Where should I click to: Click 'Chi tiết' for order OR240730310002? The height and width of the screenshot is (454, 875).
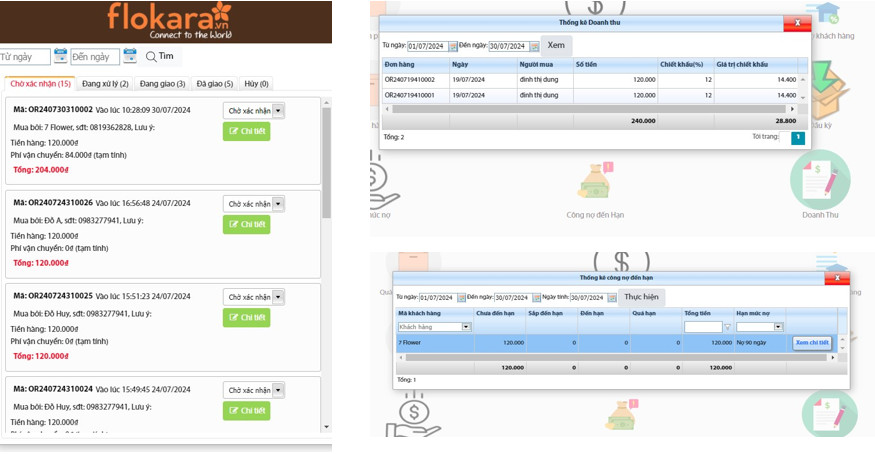coord(247,132)
